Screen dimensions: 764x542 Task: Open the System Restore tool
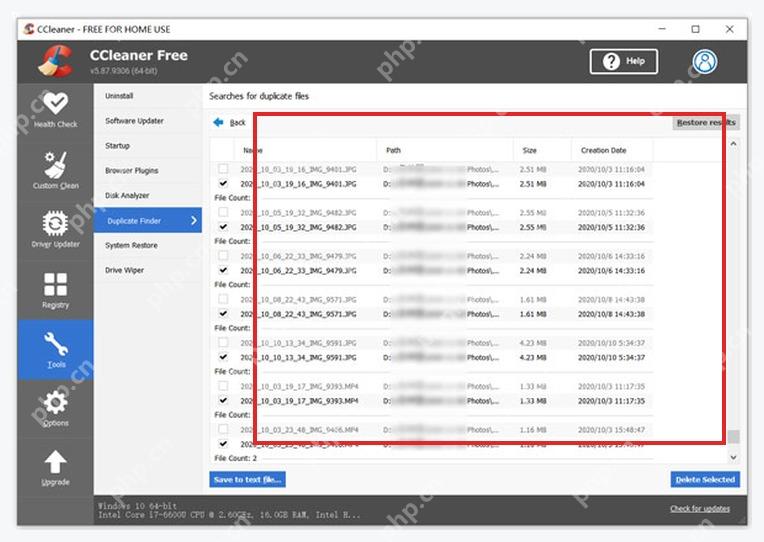148,245
